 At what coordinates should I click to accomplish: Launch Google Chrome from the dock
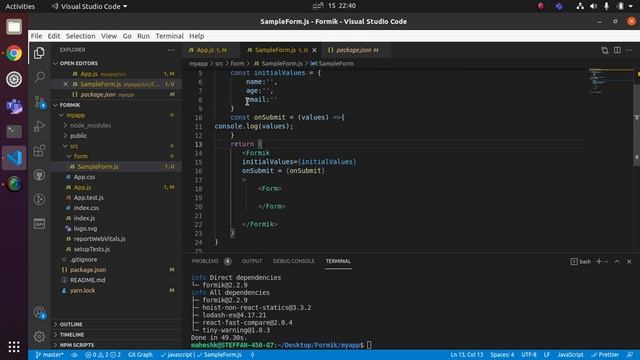point(14,53)
